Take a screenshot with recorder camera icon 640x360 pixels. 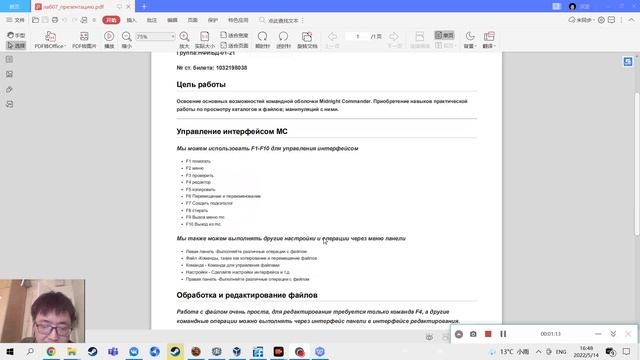pyautogui.click(x=473, y=334)
